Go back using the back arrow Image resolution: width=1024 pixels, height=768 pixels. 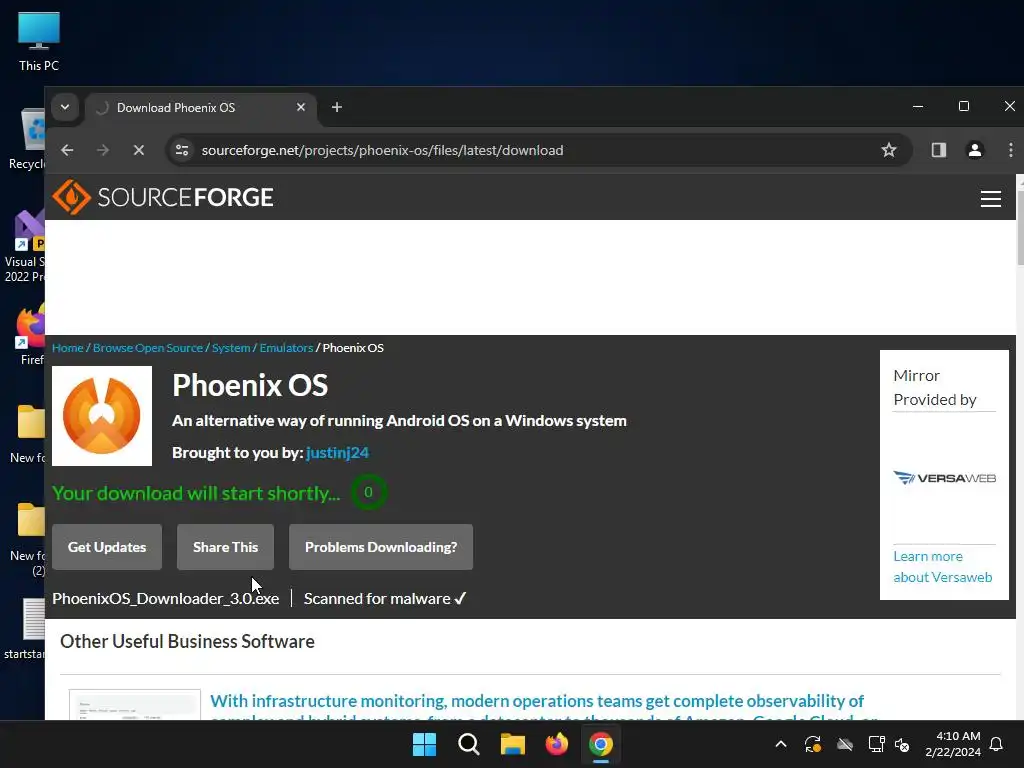67,150
